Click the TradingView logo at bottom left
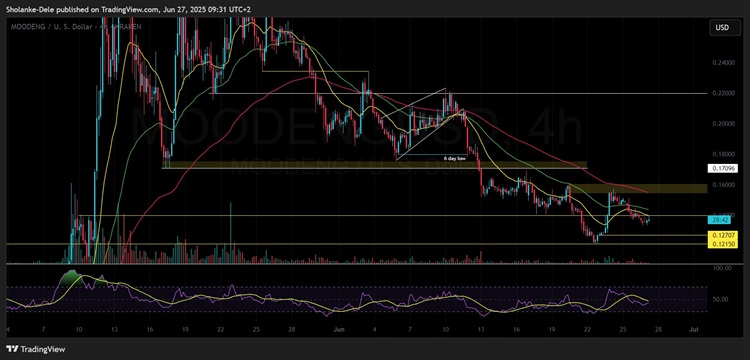 click(36, 349)
